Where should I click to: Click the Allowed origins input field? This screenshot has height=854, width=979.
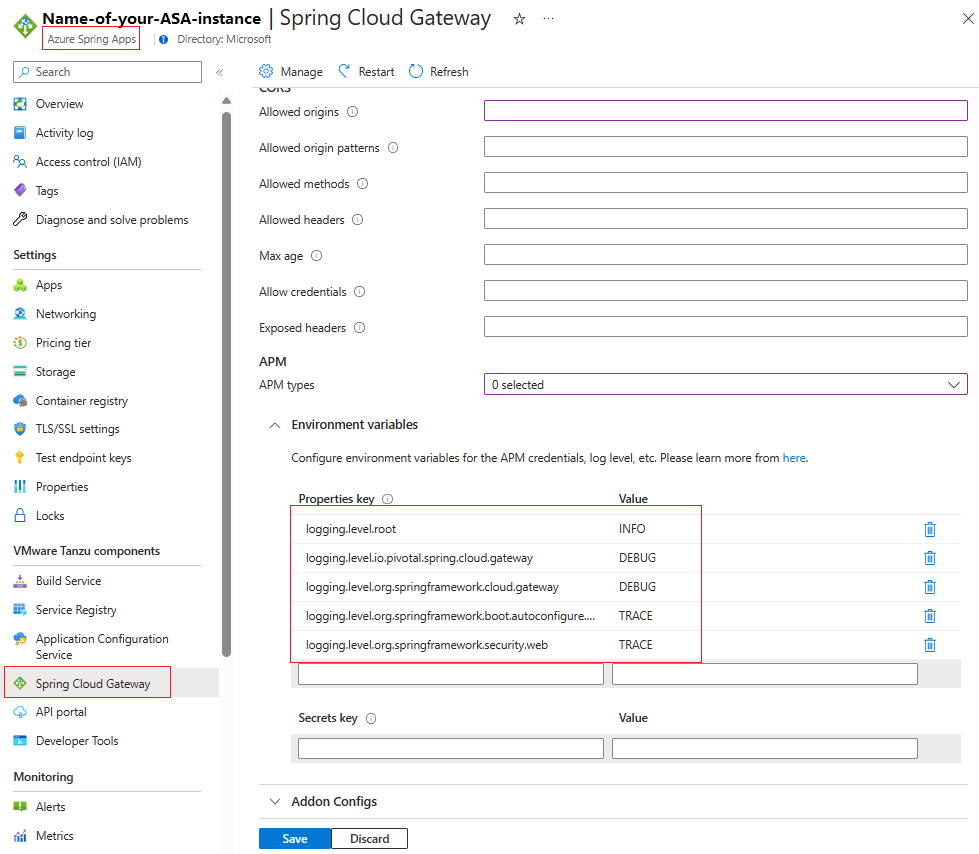724,110
